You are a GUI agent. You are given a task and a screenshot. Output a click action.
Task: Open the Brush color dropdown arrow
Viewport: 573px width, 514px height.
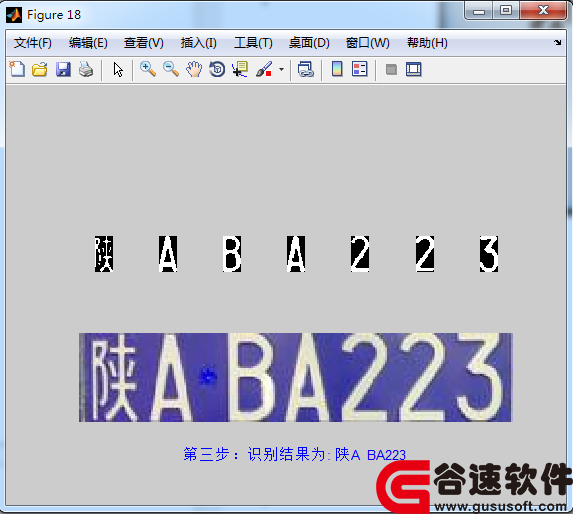click(x=281, y=69)
